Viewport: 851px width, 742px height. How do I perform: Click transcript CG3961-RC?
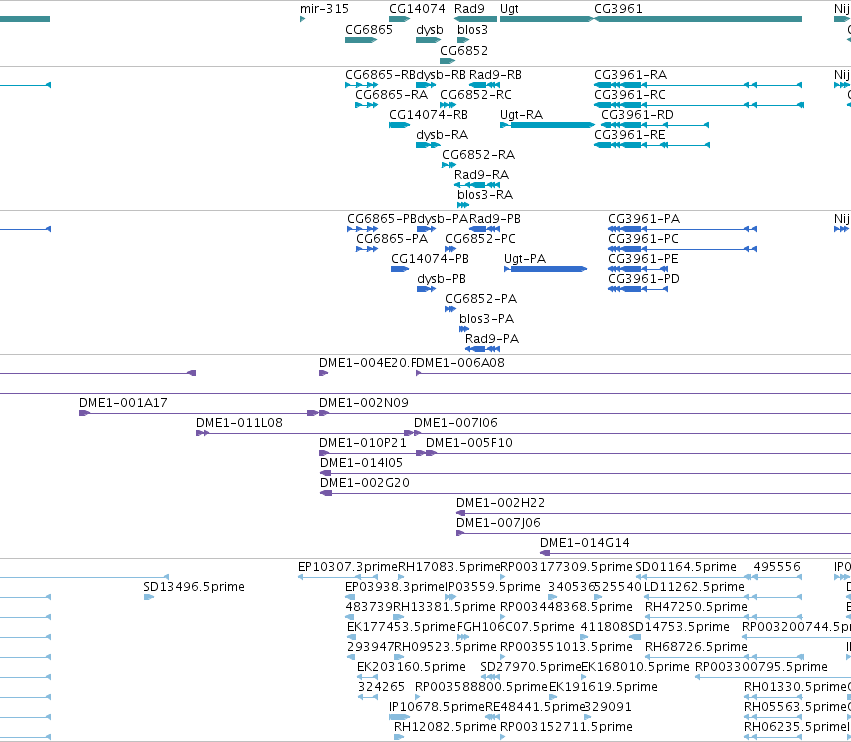coord(699,105)
